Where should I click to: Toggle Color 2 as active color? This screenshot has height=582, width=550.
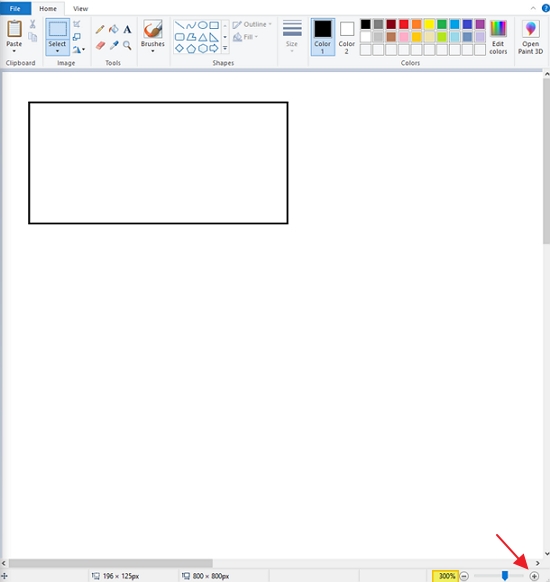tap(347, 37)
